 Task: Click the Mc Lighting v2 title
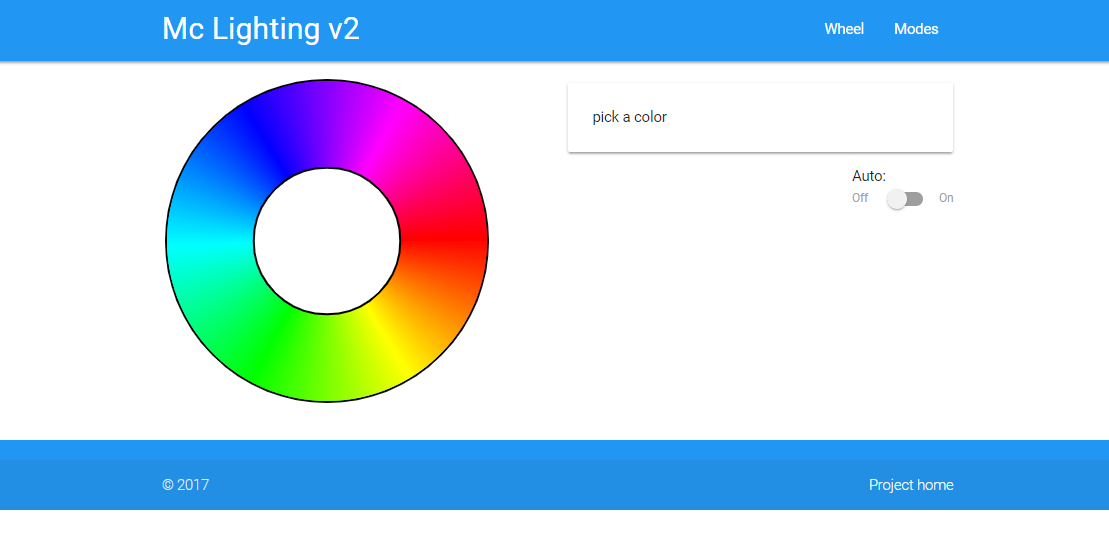260,29
